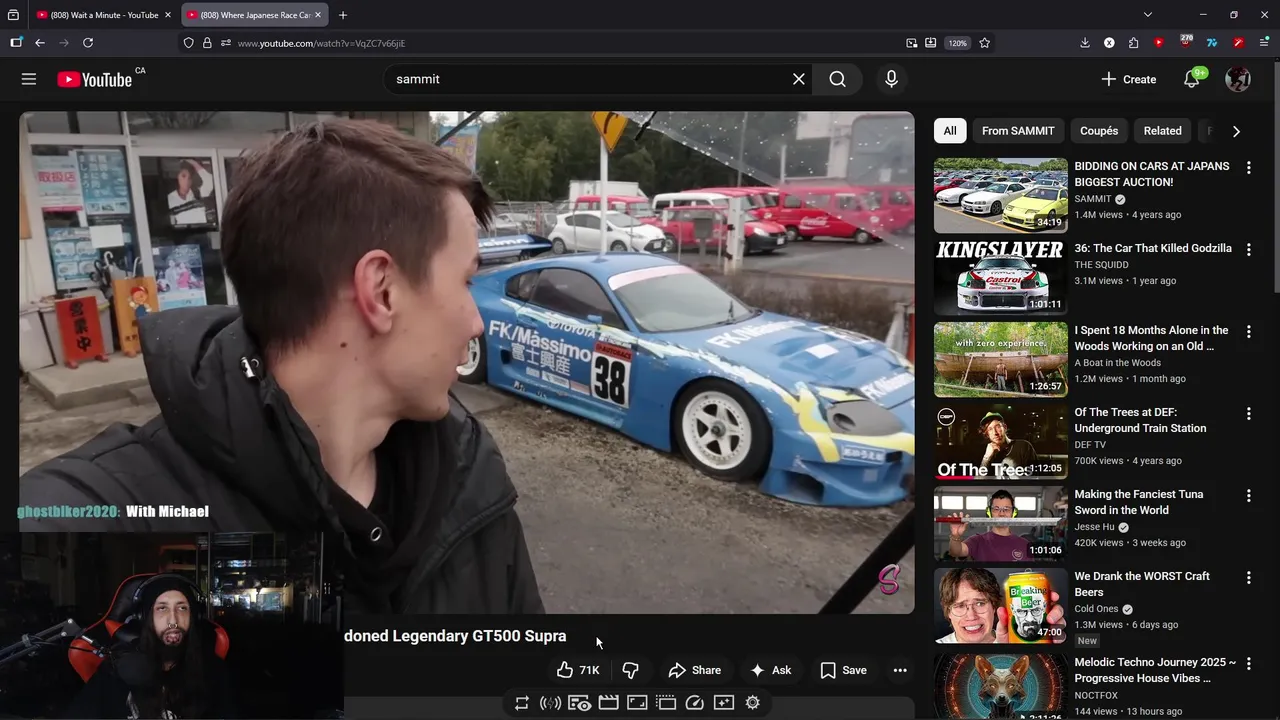Toggle the loop video extension icon
This screenshot has width=1280, height=720.
pos(522,703)
